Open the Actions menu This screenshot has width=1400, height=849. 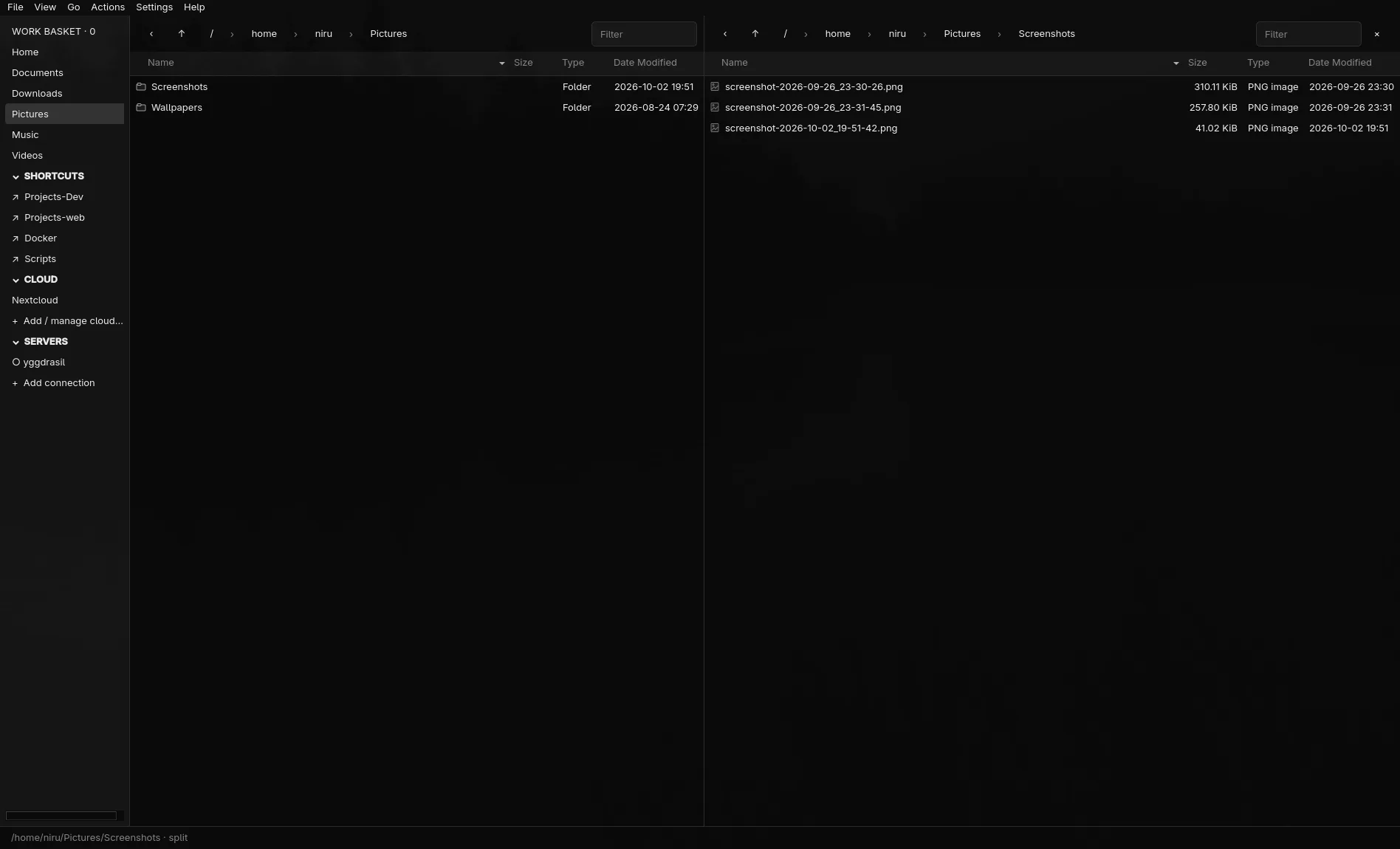tap(108, 7)
